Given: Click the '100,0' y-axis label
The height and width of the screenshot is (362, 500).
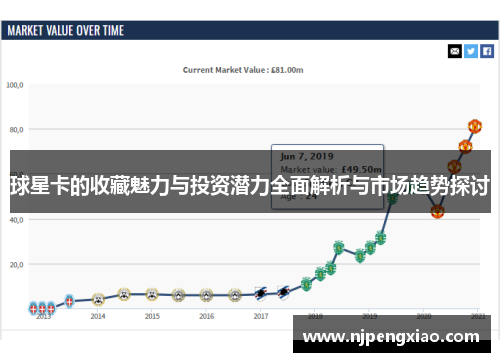Looking at the screenshot, I should [x=15, y=85].
